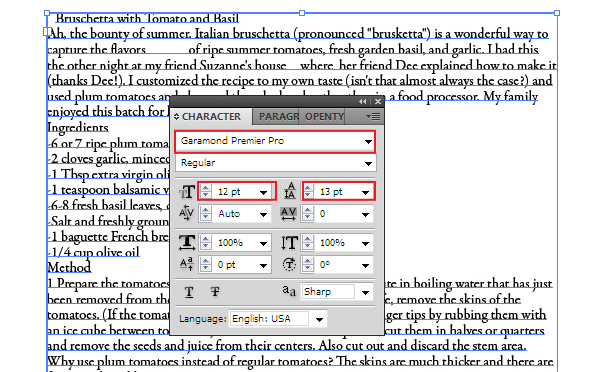The image size is (600, 372).
Task: Click the text frame in-port box
Action: point(47,31)
